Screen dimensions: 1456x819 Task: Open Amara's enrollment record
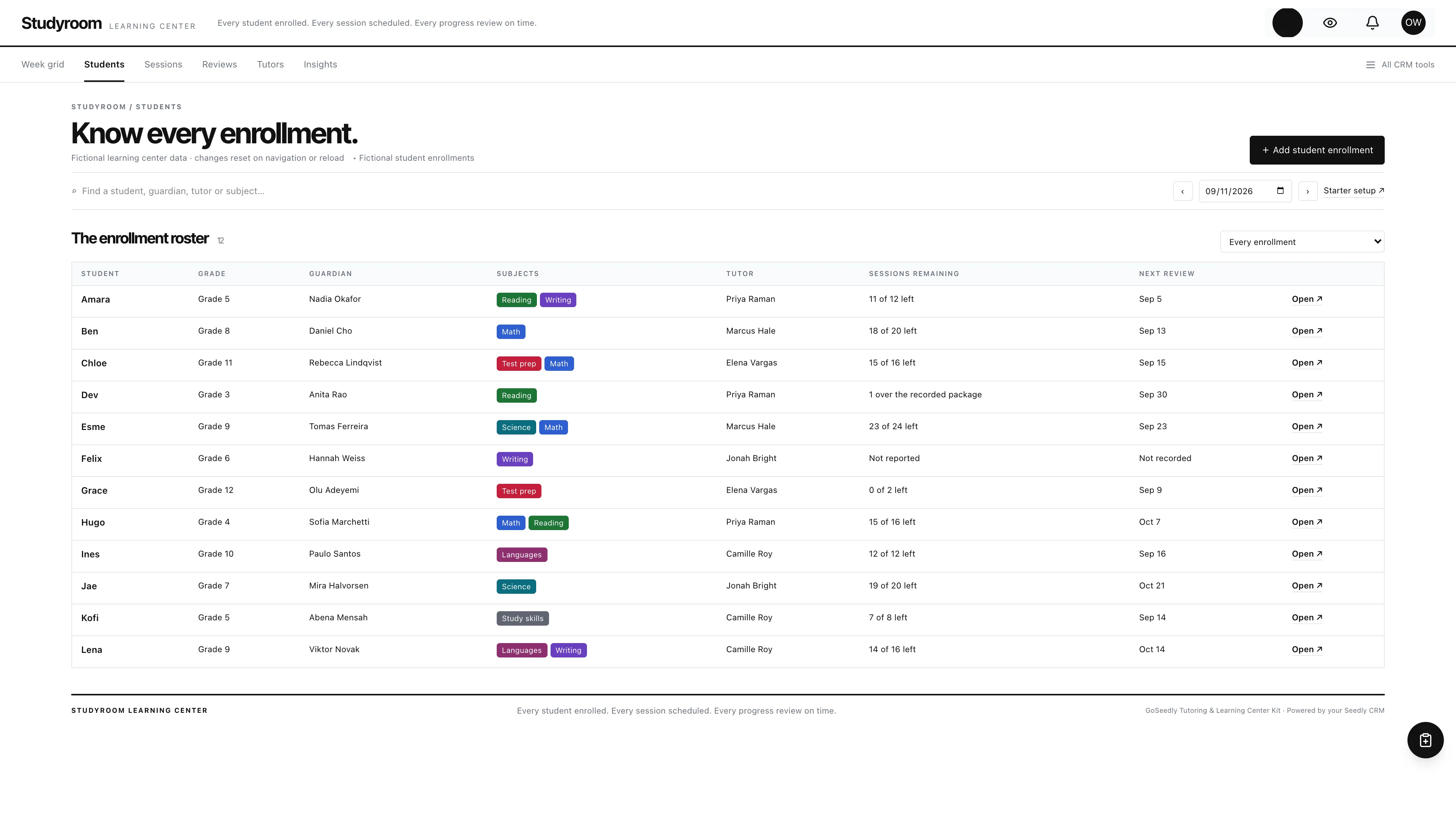(x=1307, y=299)
